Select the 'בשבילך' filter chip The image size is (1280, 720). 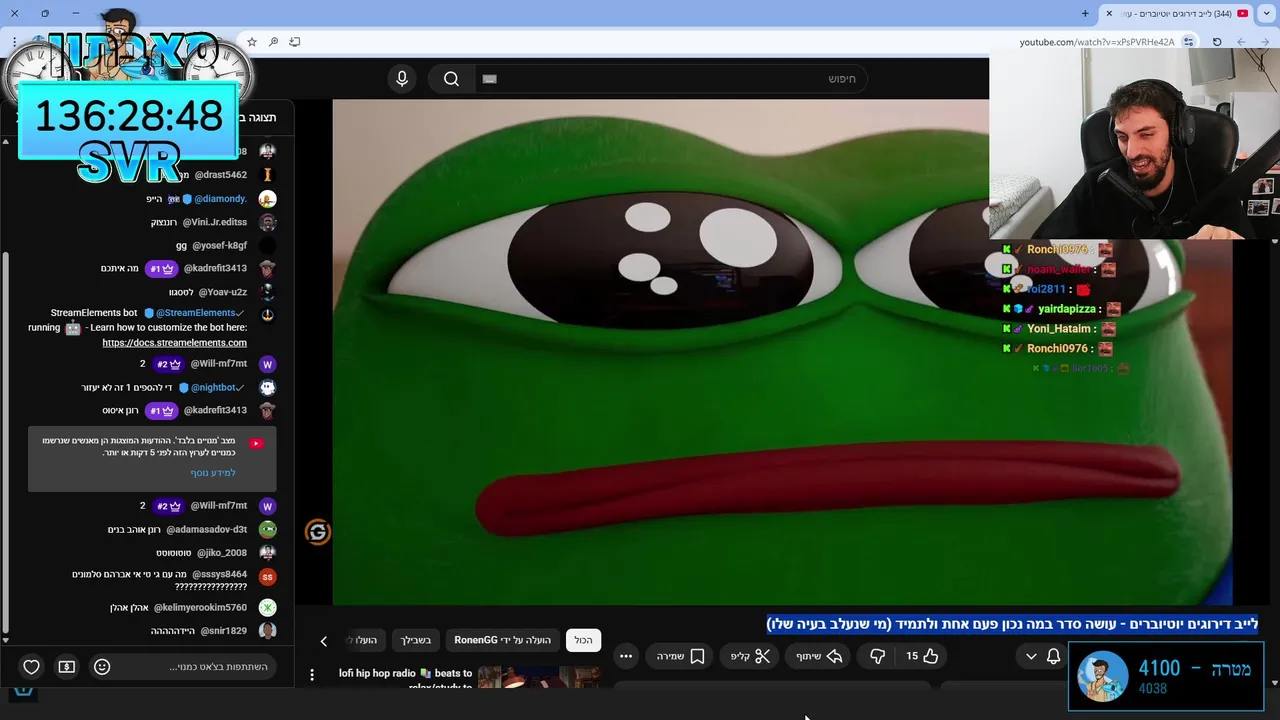click(416, 640)
